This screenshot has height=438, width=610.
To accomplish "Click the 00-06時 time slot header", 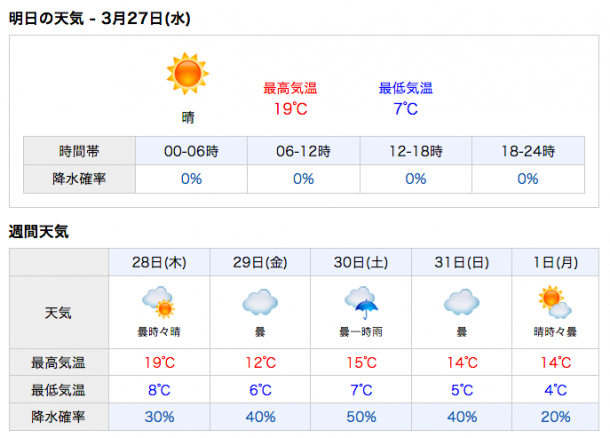I will pyautogui.click(x=191, y=151).
